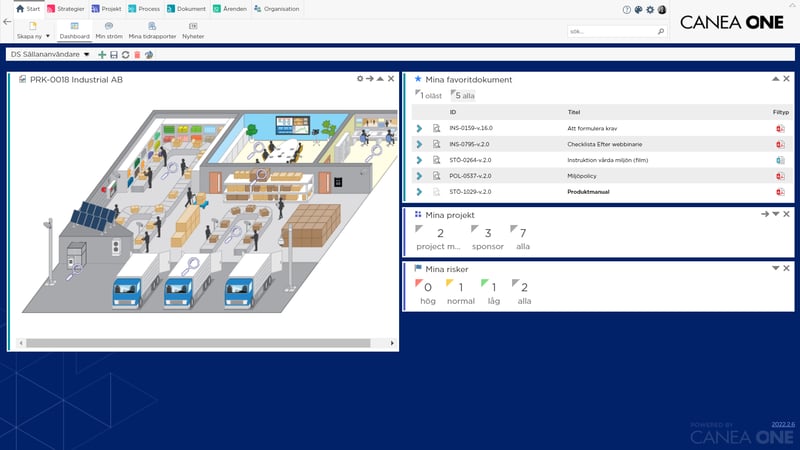Open gear settings of PRK-0018 Industrial AB widget

360,78
